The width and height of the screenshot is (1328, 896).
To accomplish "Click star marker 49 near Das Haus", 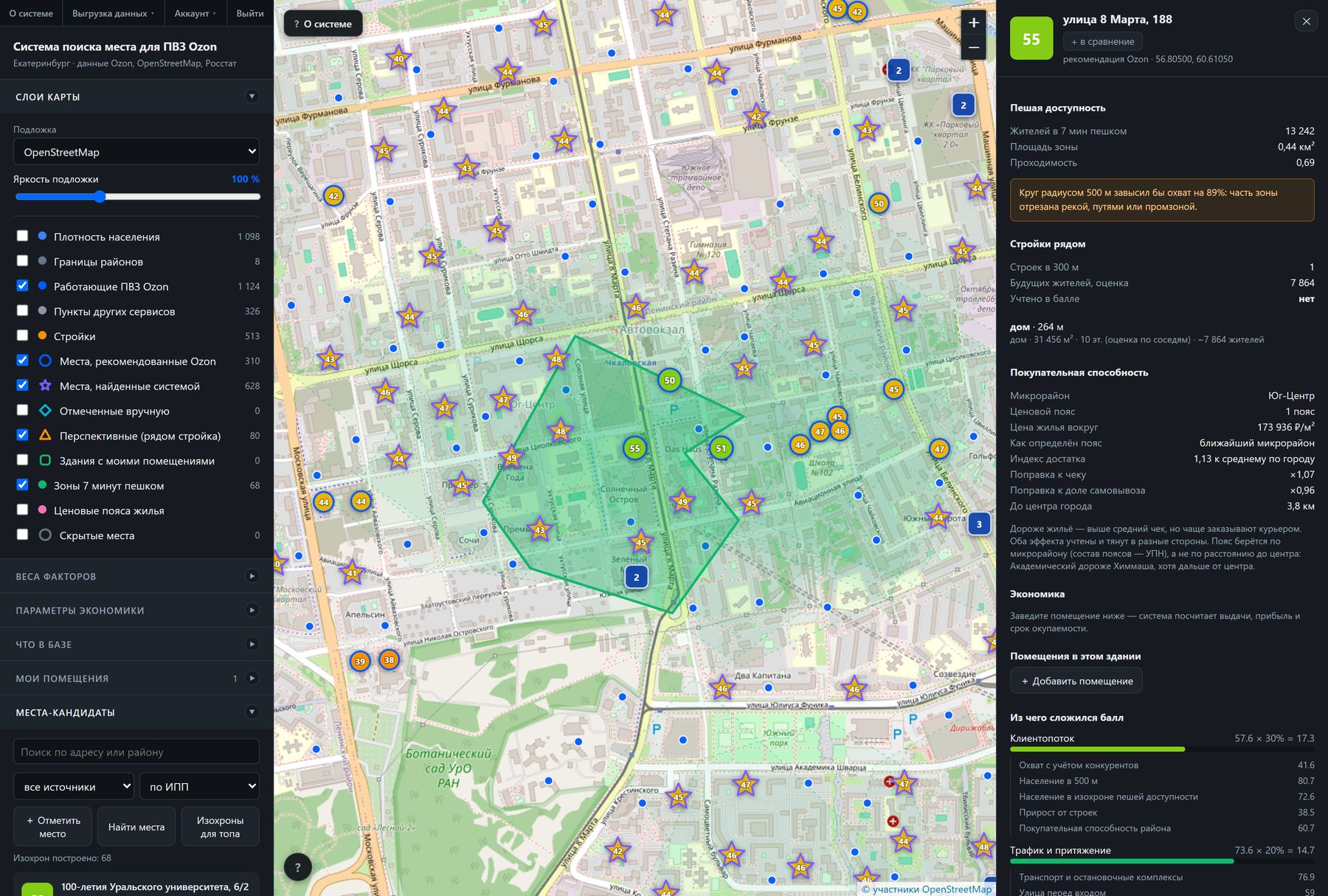I will pos(682,502).
